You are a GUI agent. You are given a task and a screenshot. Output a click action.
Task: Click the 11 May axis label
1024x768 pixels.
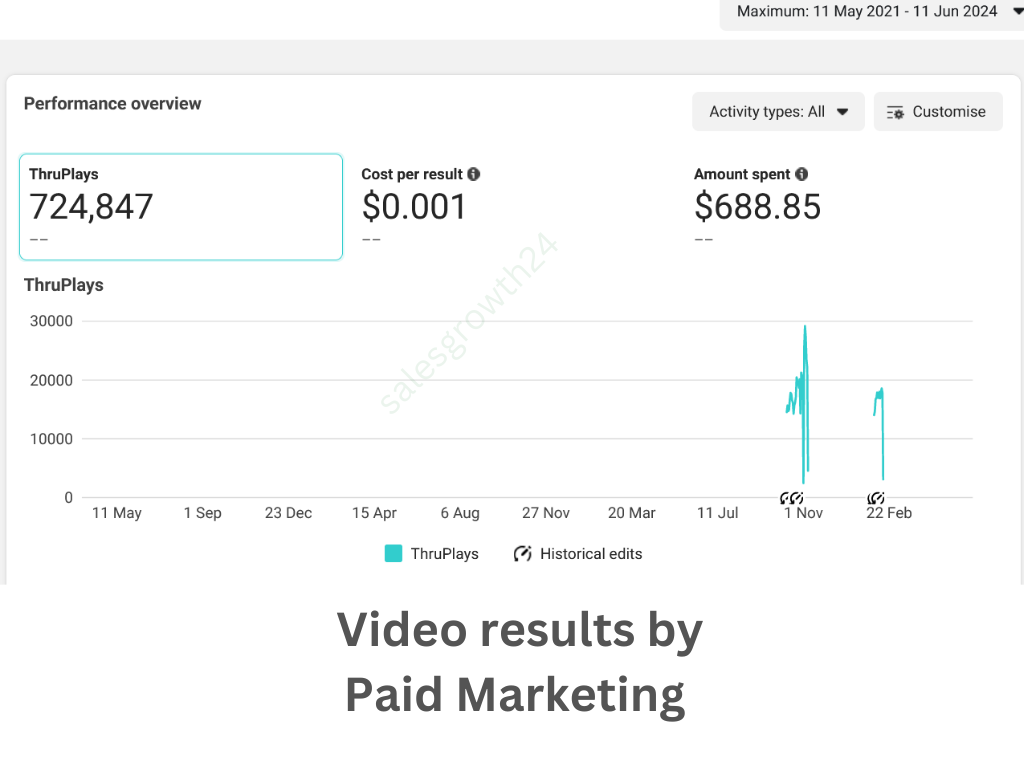point(117,513)
